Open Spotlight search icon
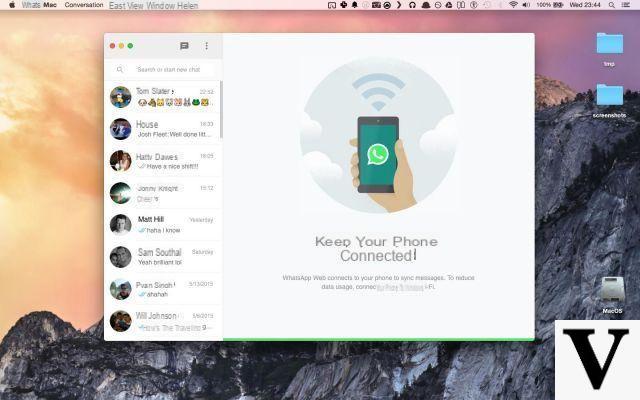640x400 pixels. [x=611, y=5]
